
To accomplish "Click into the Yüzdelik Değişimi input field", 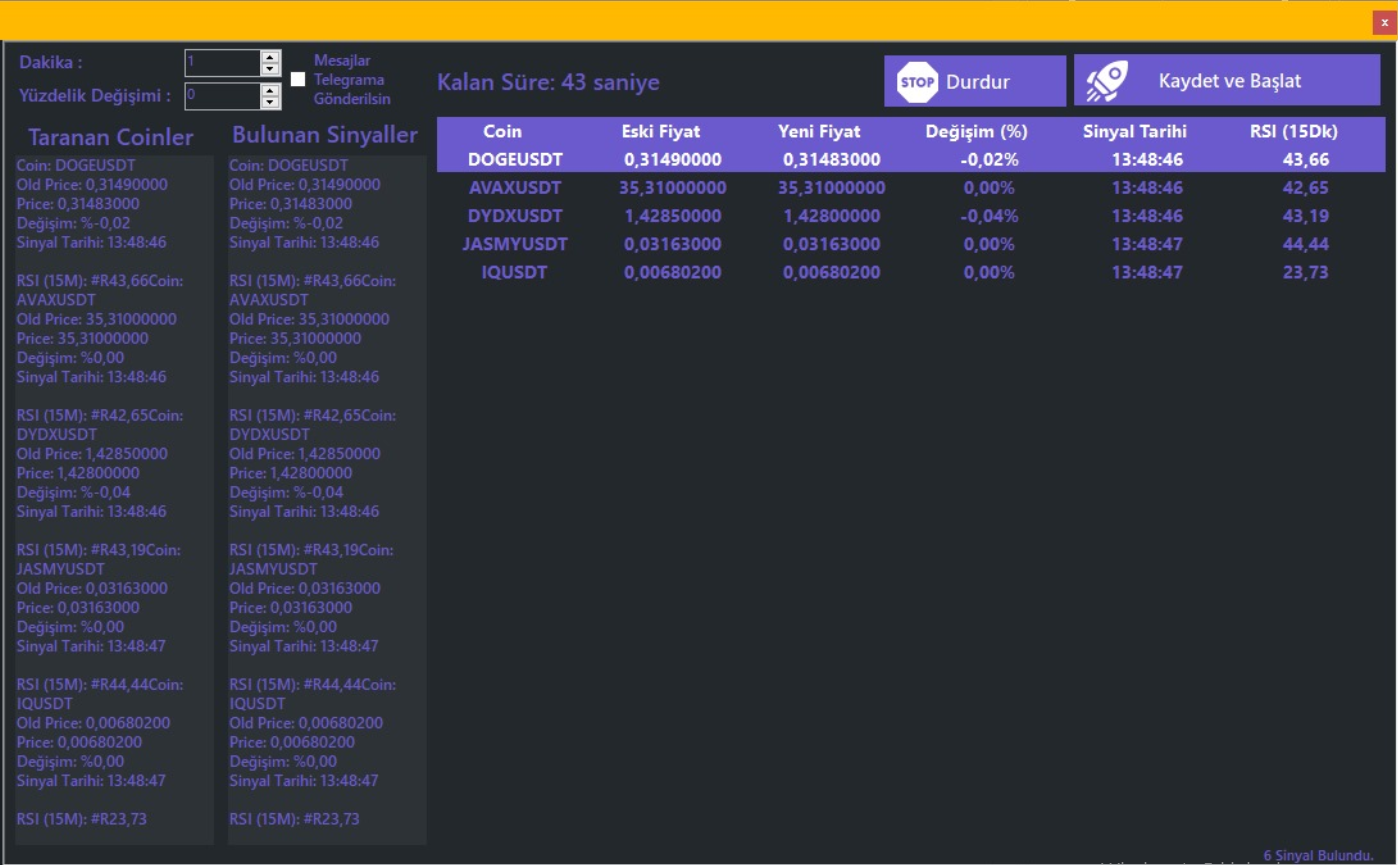I will coord(222,96).
